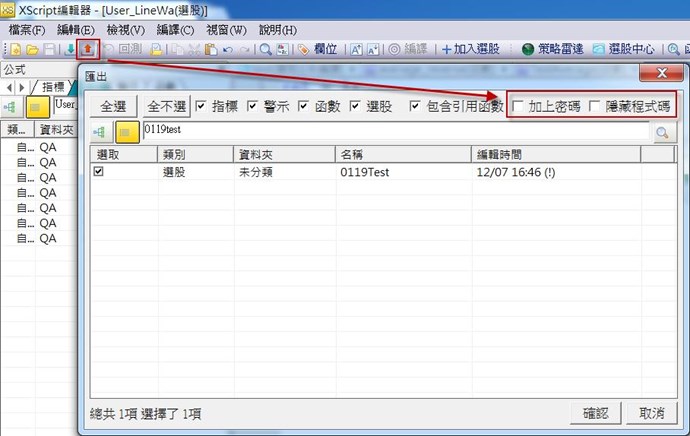Enable the 隱藏程式碼 checkbox
The width and height of the screenshot is (690, 436).
595,105
